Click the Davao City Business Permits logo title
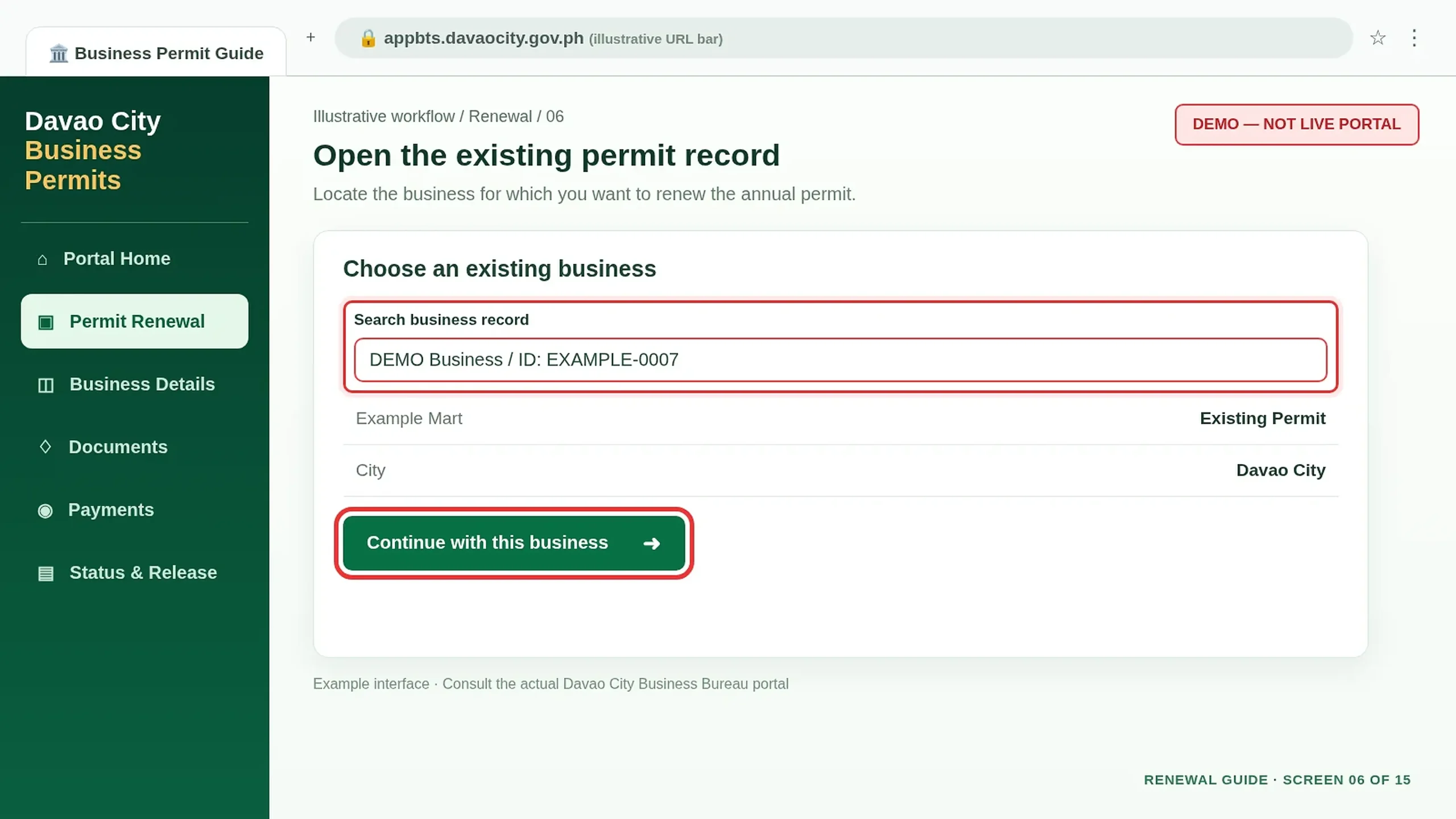Image resolution: width=1456 pixels, height=819 pixels. tap(93, 151)
